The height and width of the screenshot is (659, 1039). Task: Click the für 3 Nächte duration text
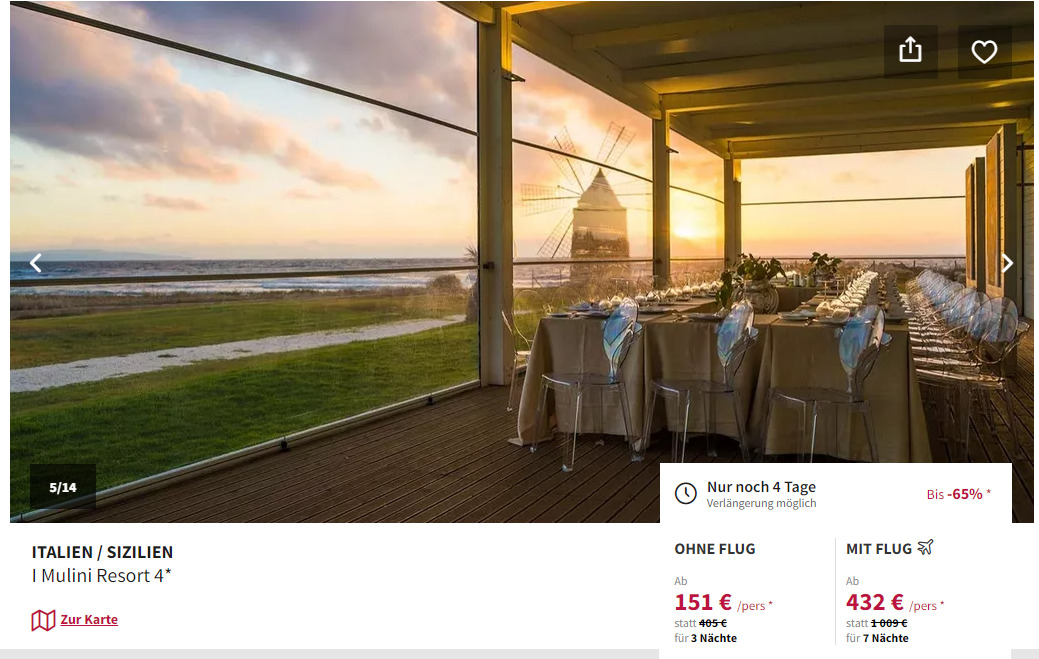705,638
